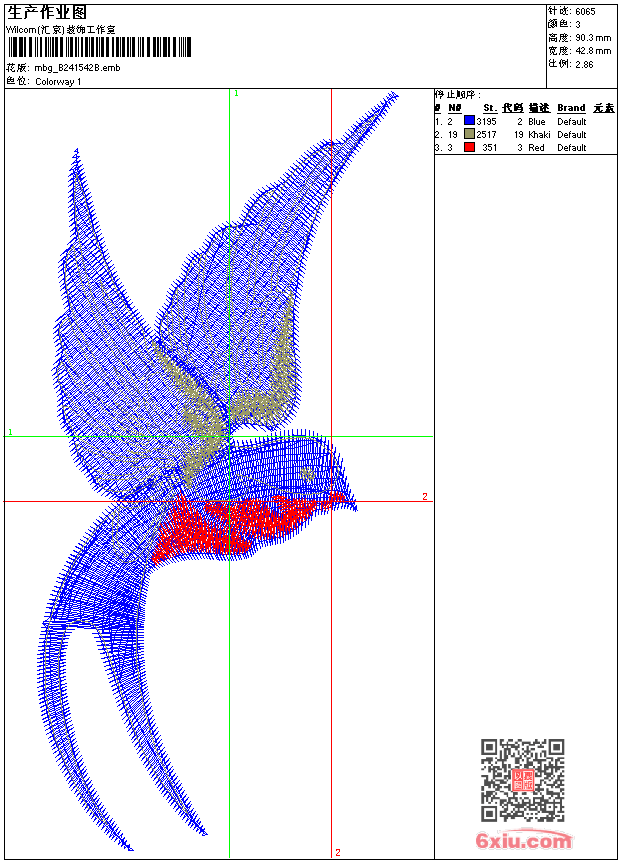This screenshot has width=620, height=860.
Task: Click the barcode under the studio name
Action: point(99,47)
